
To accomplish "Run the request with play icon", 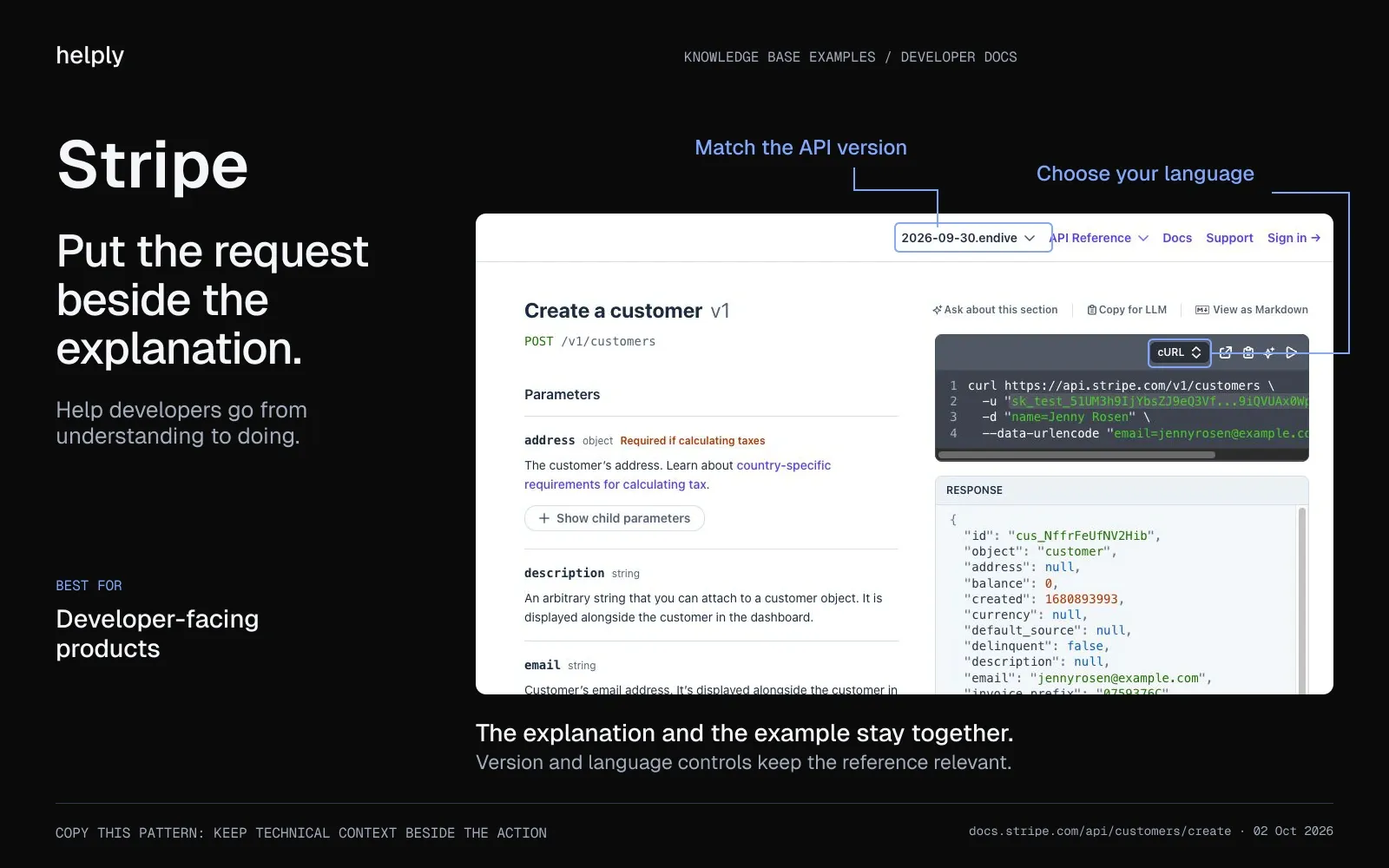I will (x=1291, y=352).
